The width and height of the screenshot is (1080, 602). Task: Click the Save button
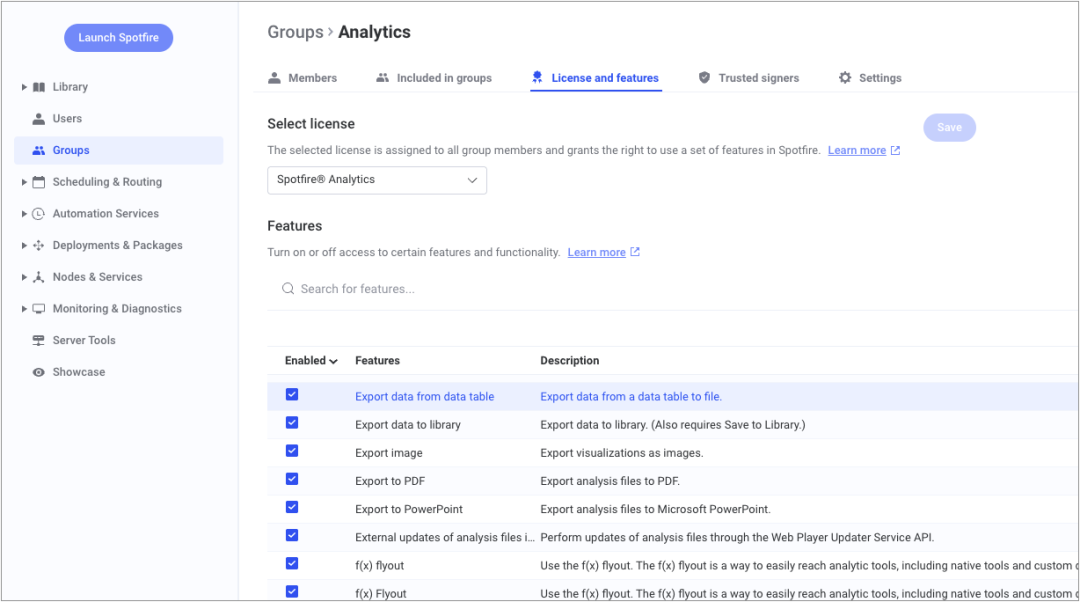(949, 127)
